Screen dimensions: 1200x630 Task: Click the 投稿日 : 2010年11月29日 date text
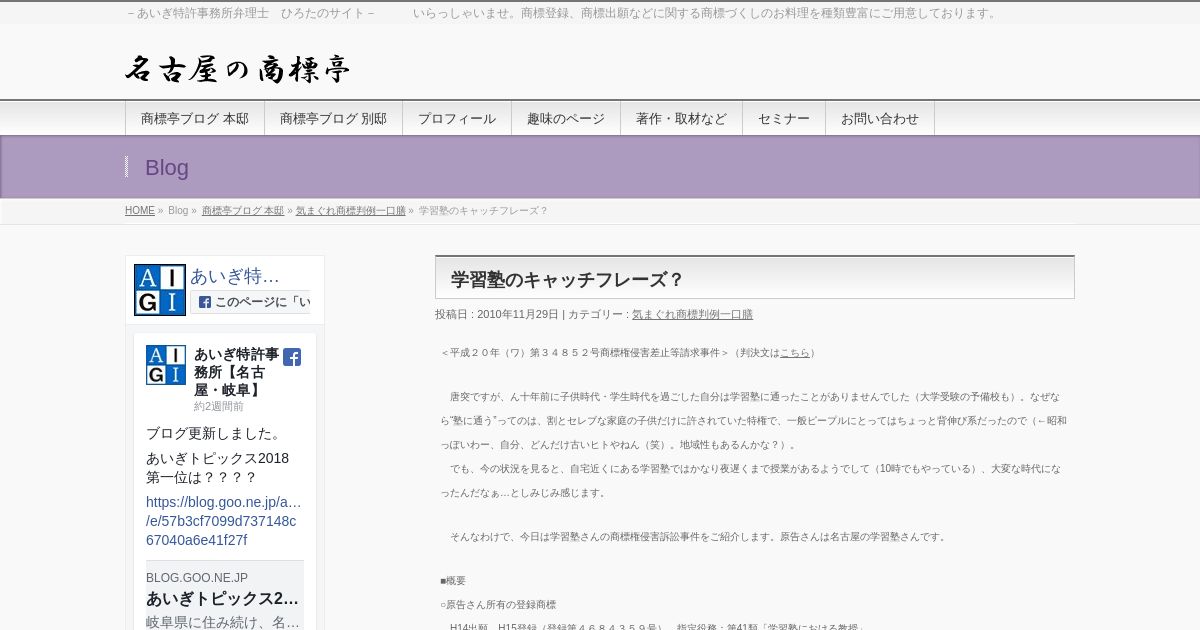pyautogui.click(x=497, y=314)
